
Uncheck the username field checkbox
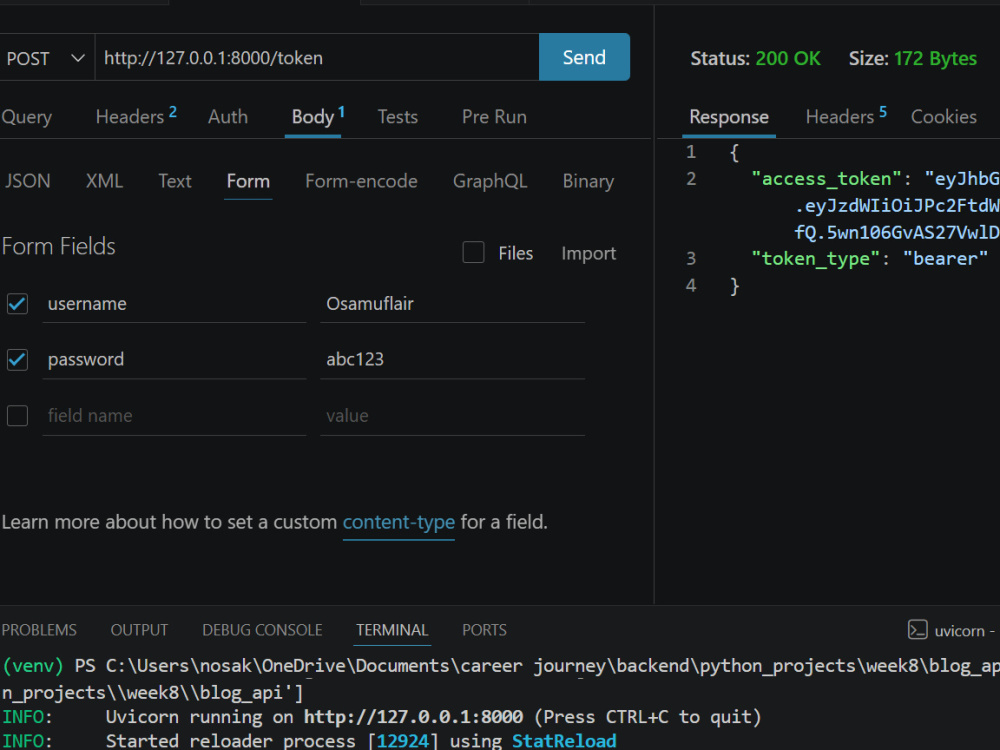pos(17,304)
